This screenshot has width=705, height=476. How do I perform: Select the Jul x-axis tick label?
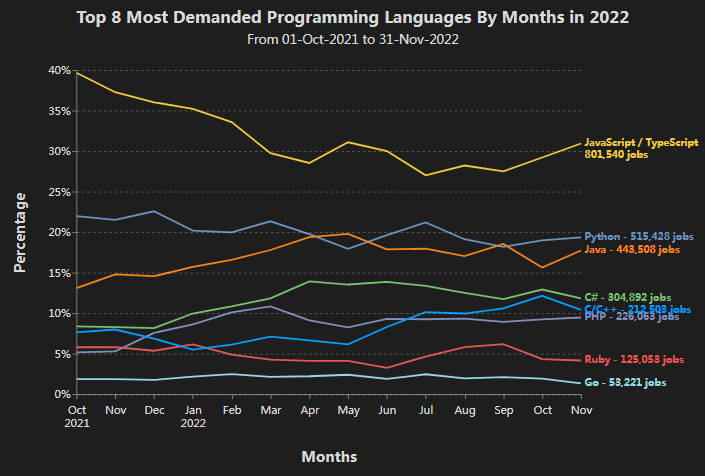[x=425, y=409]
